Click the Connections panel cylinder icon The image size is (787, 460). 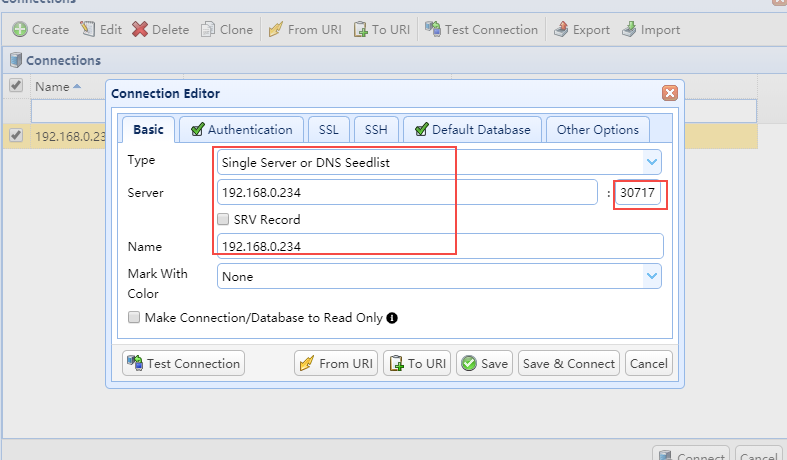(16, 60)
